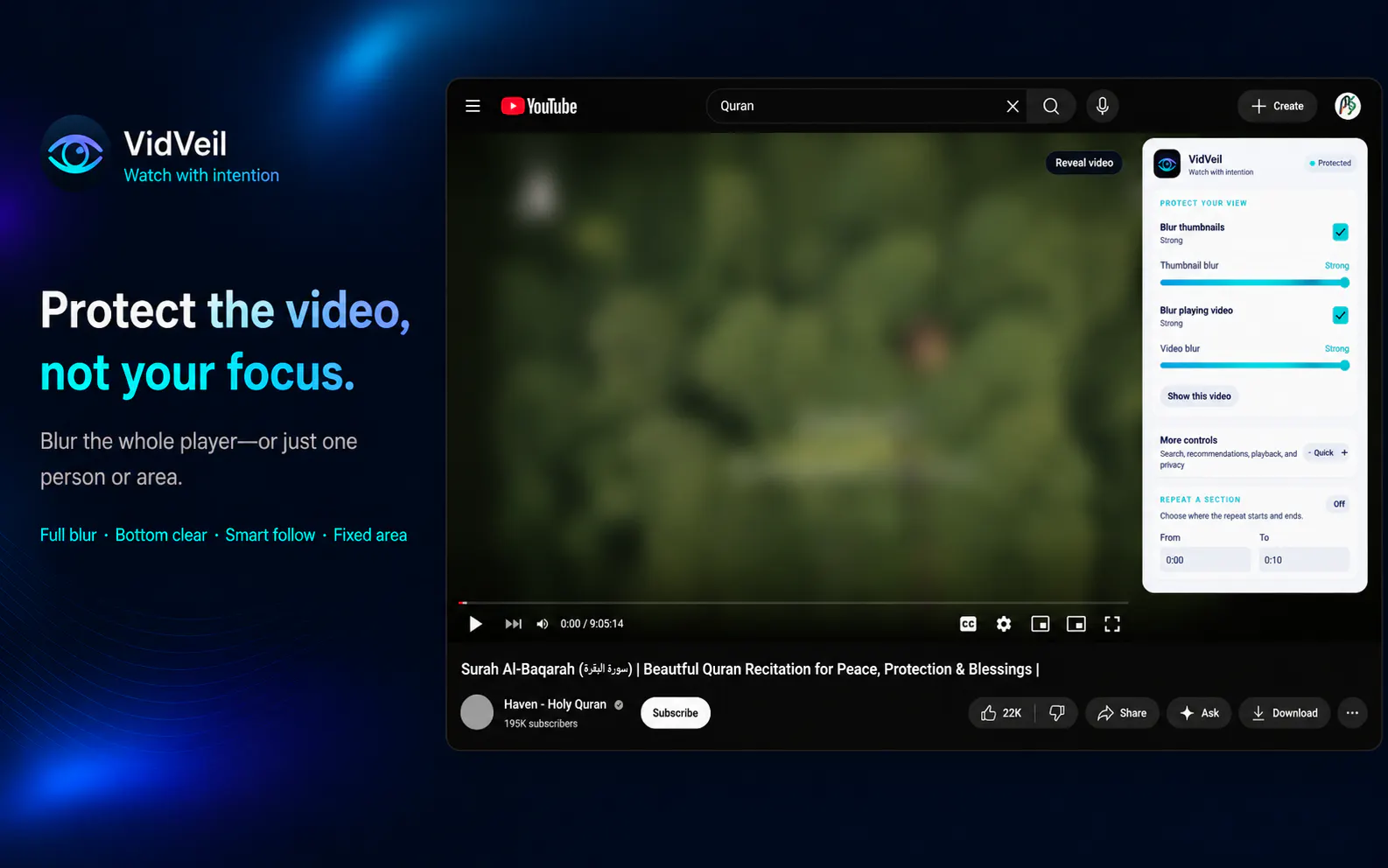Expand More controls using the plus sign

(x=1344, y=452)
